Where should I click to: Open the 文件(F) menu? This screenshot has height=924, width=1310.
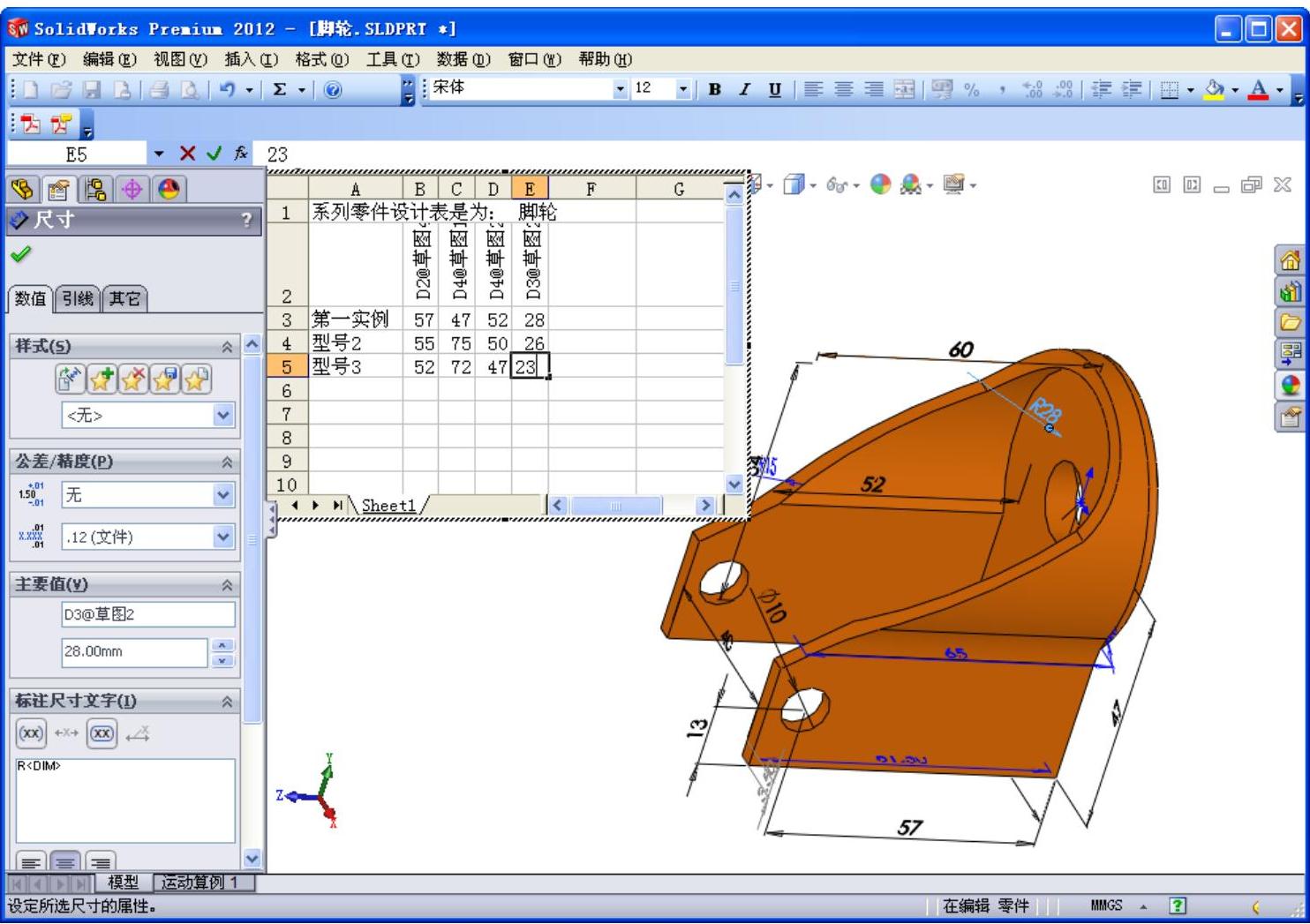point(39,59)
